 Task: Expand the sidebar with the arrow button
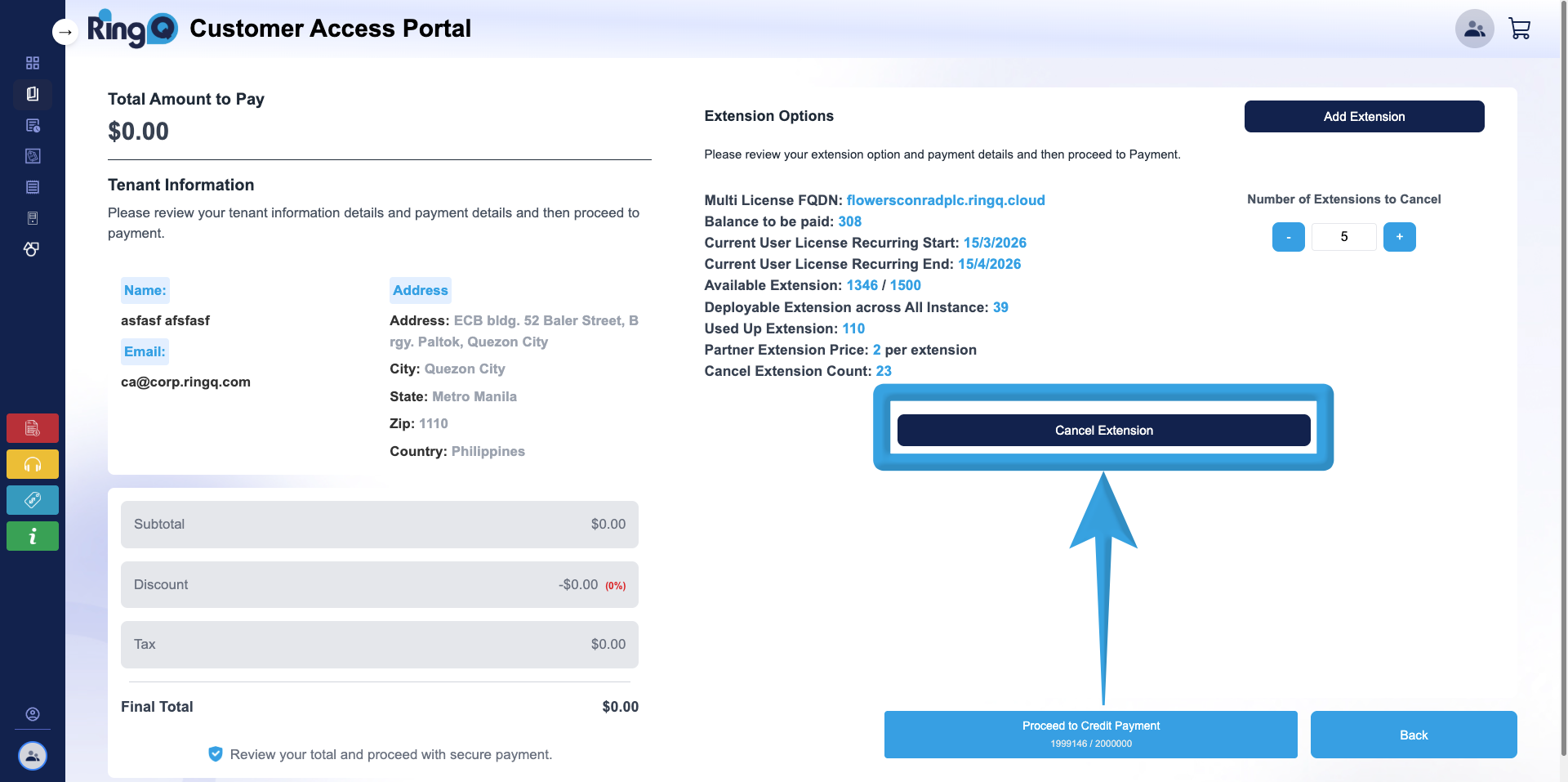[x=65, y=32]
